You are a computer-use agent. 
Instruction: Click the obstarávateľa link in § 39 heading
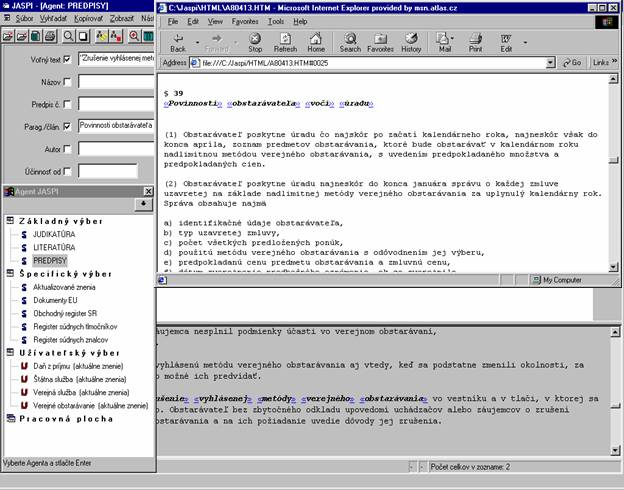tap(264, 103)
